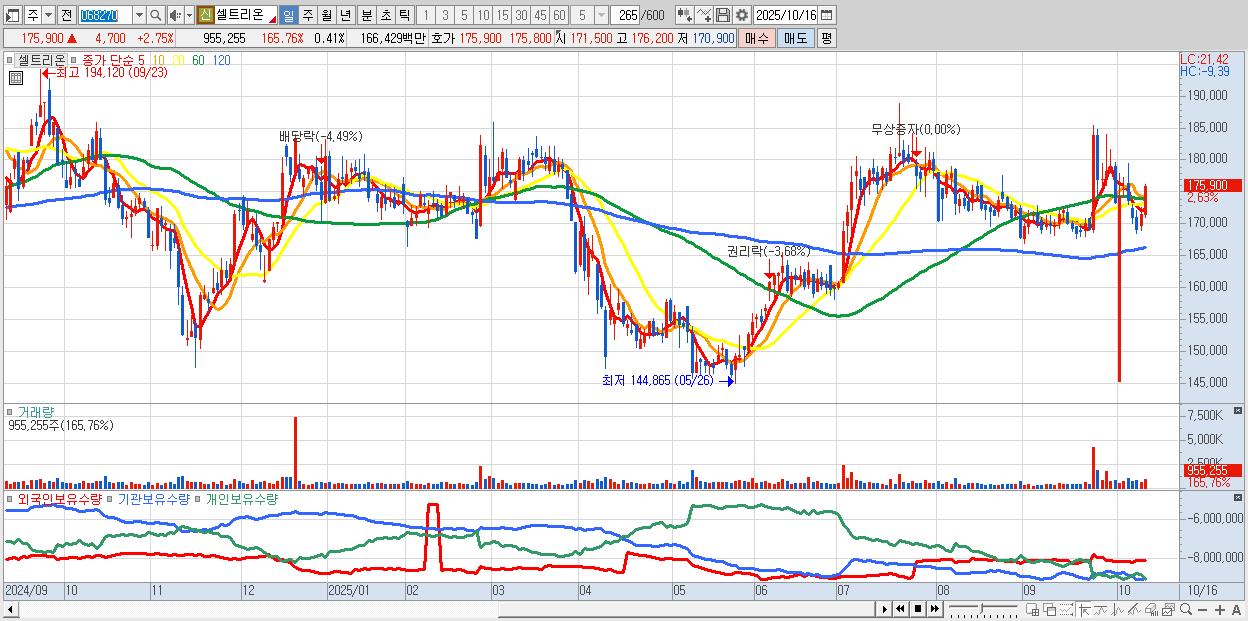1248x621 pixels.
Task: Choose the 45 interval button
Action: 540,15
